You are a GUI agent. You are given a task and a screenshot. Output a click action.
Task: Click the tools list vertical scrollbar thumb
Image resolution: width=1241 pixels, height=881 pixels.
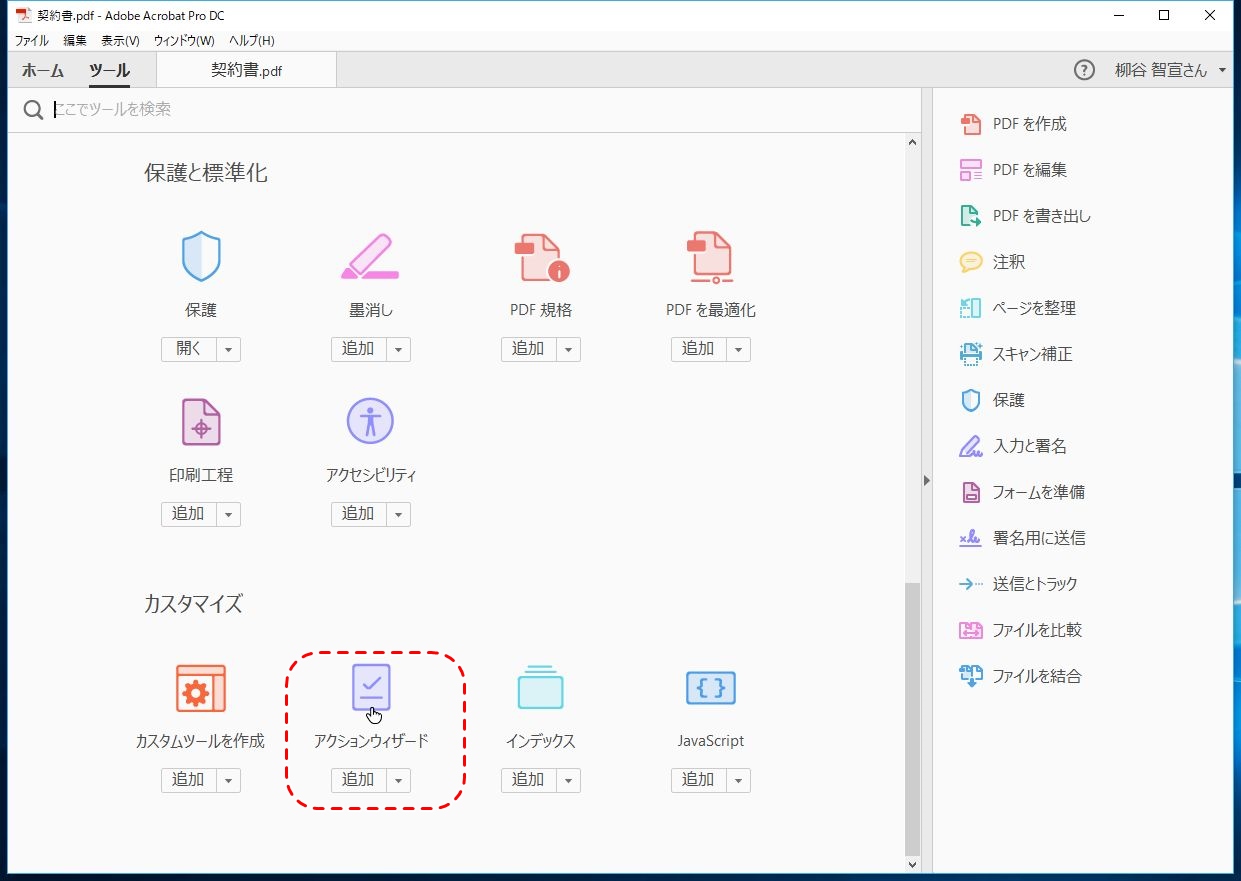tap(912, 718)
